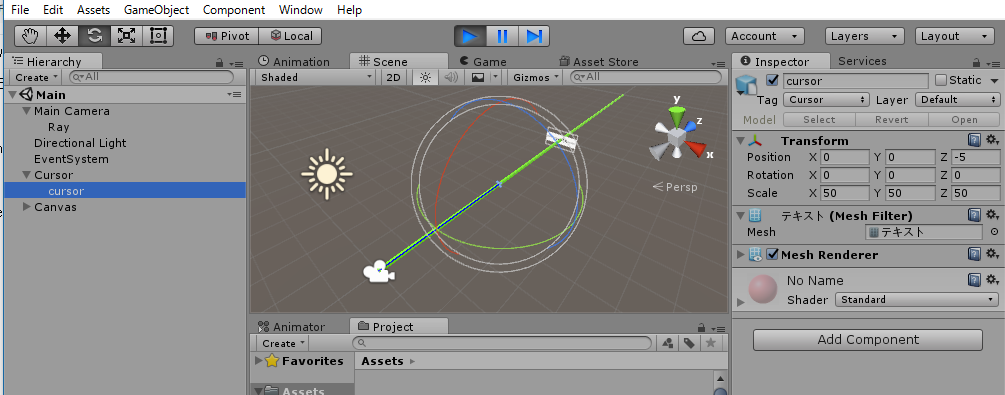1005x395 pixels.
Task: Select the Scale tool
Action: click(x=126, y=36)
